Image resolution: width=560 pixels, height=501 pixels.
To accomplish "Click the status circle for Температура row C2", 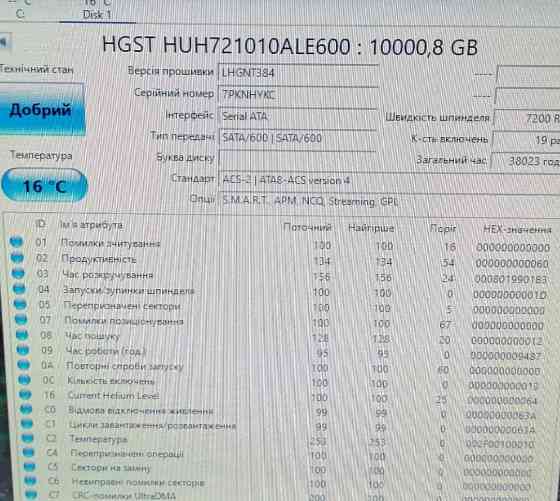I will click(x=28, y=438).
